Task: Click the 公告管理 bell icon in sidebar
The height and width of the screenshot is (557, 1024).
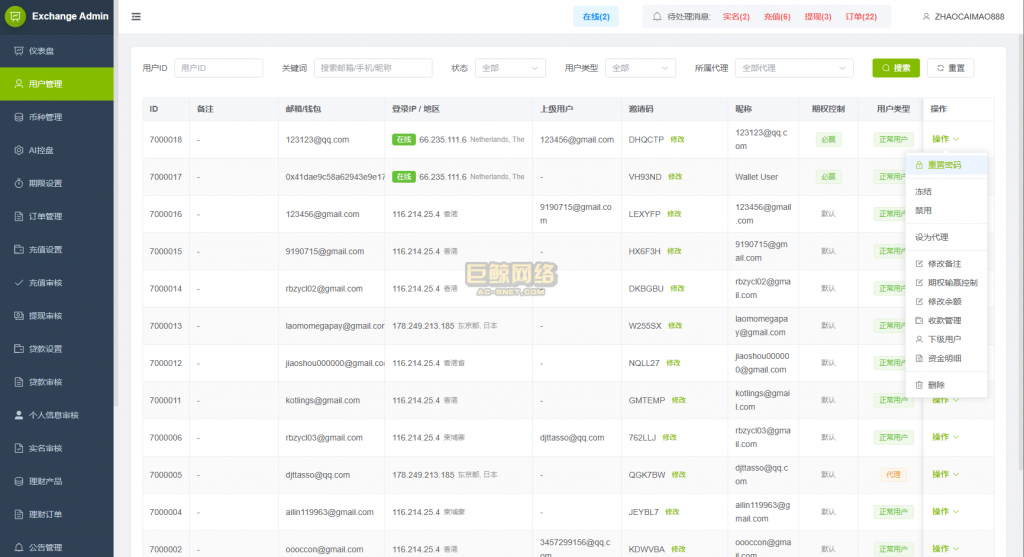Action: pyautogui.click(x=18, y=547)
